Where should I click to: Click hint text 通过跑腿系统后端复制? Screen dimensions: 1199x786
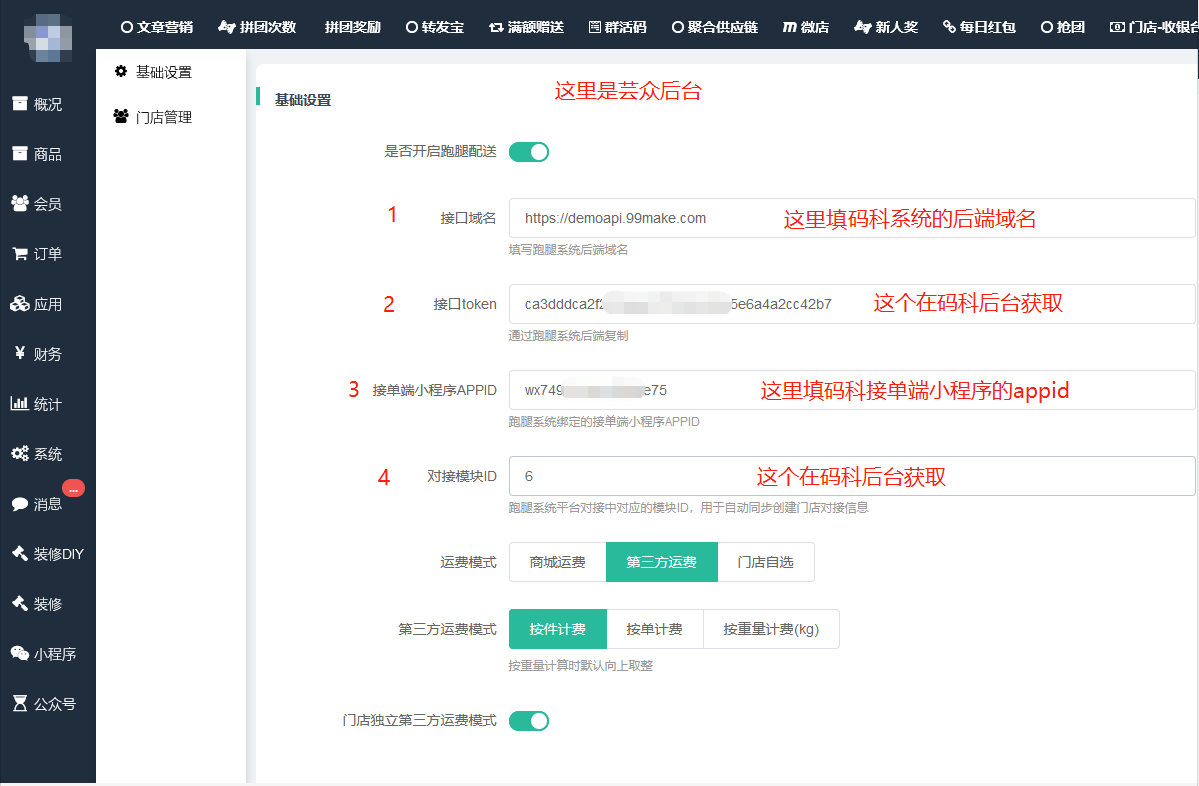(568, 336)
